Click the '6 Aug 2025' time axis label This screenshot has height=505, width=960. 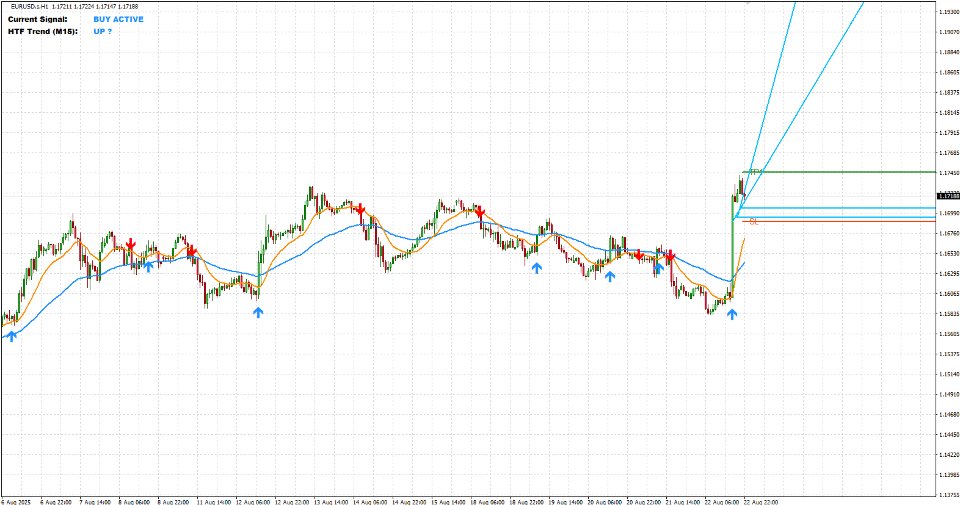(15, 501)
